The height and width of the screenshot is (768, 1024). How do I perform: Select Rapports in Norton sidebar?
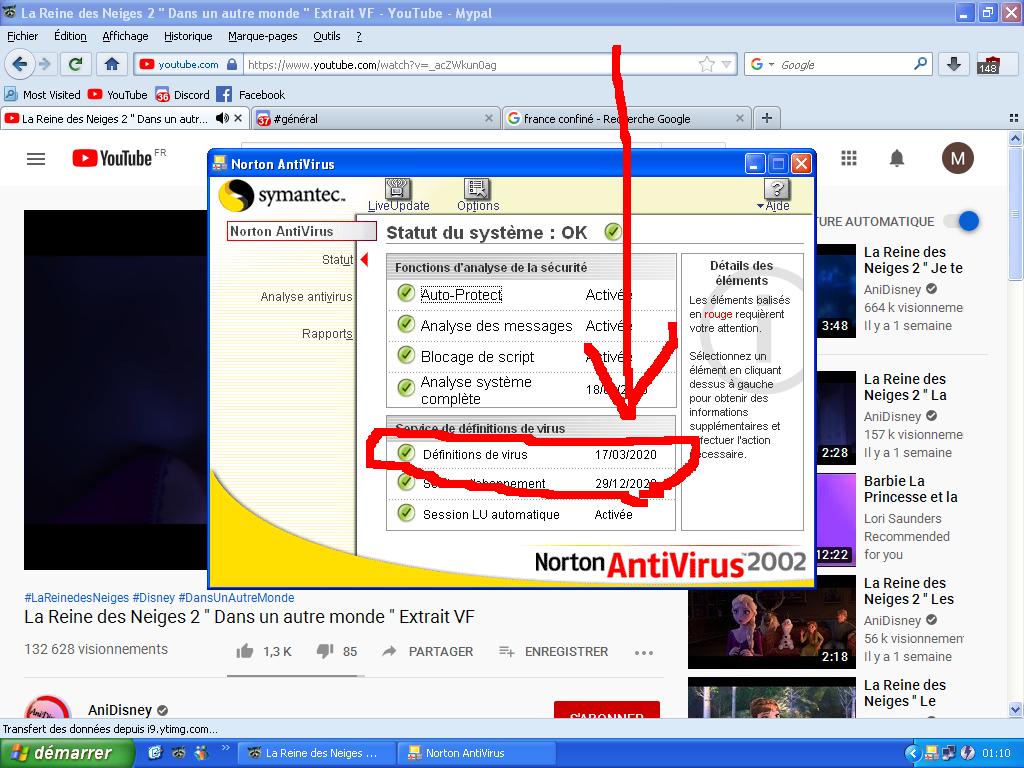tap(327, 334)
